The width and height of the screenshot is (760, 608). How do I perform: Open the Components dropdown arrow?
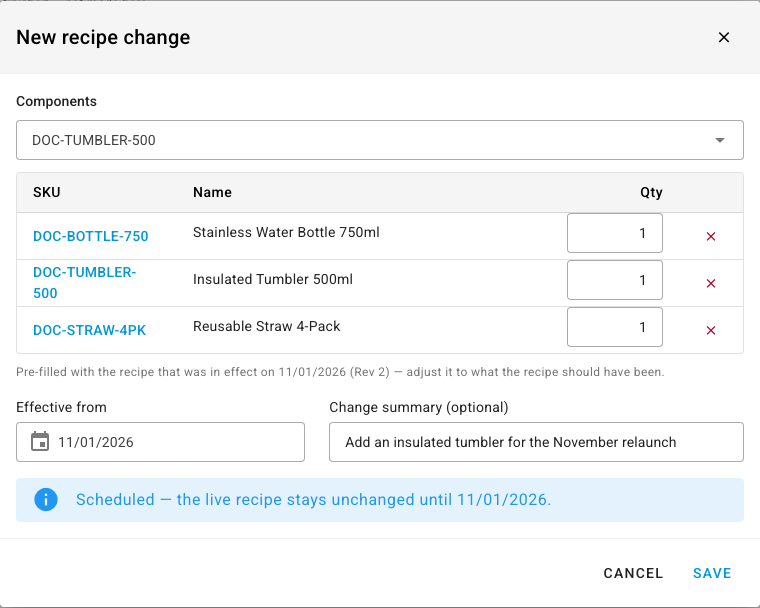(x=720, y=140)
